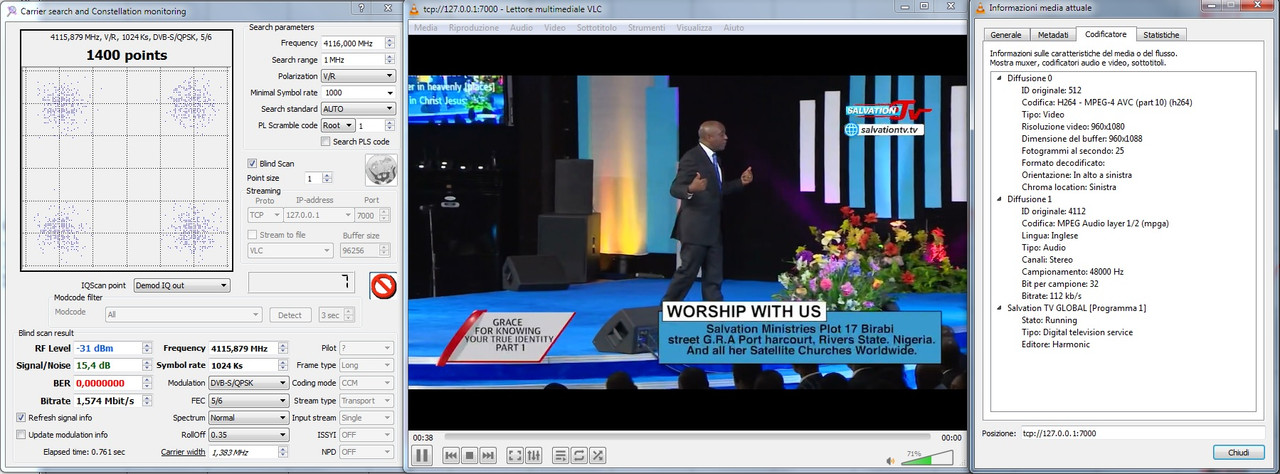Stop VLC playback
The height and width of the screenshot is (474, 1280).
click(470, 455)
